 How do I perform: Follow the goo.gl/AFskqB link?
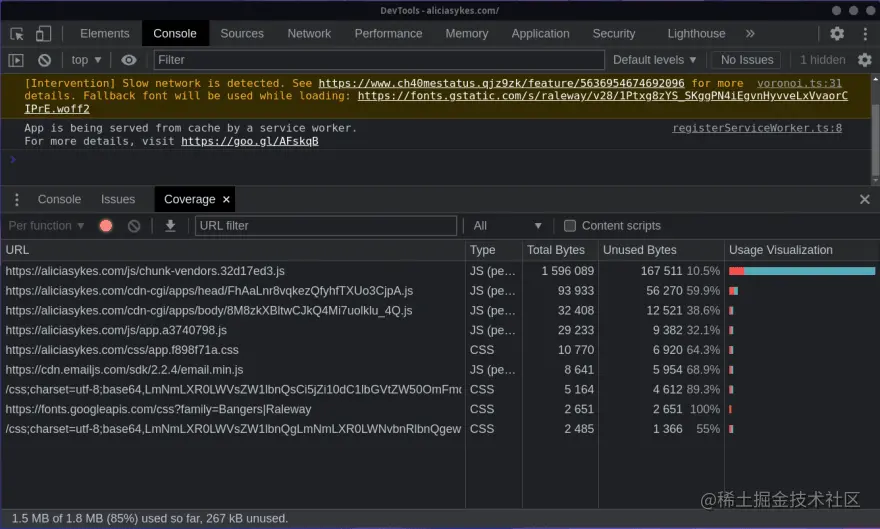click(250, 141)
